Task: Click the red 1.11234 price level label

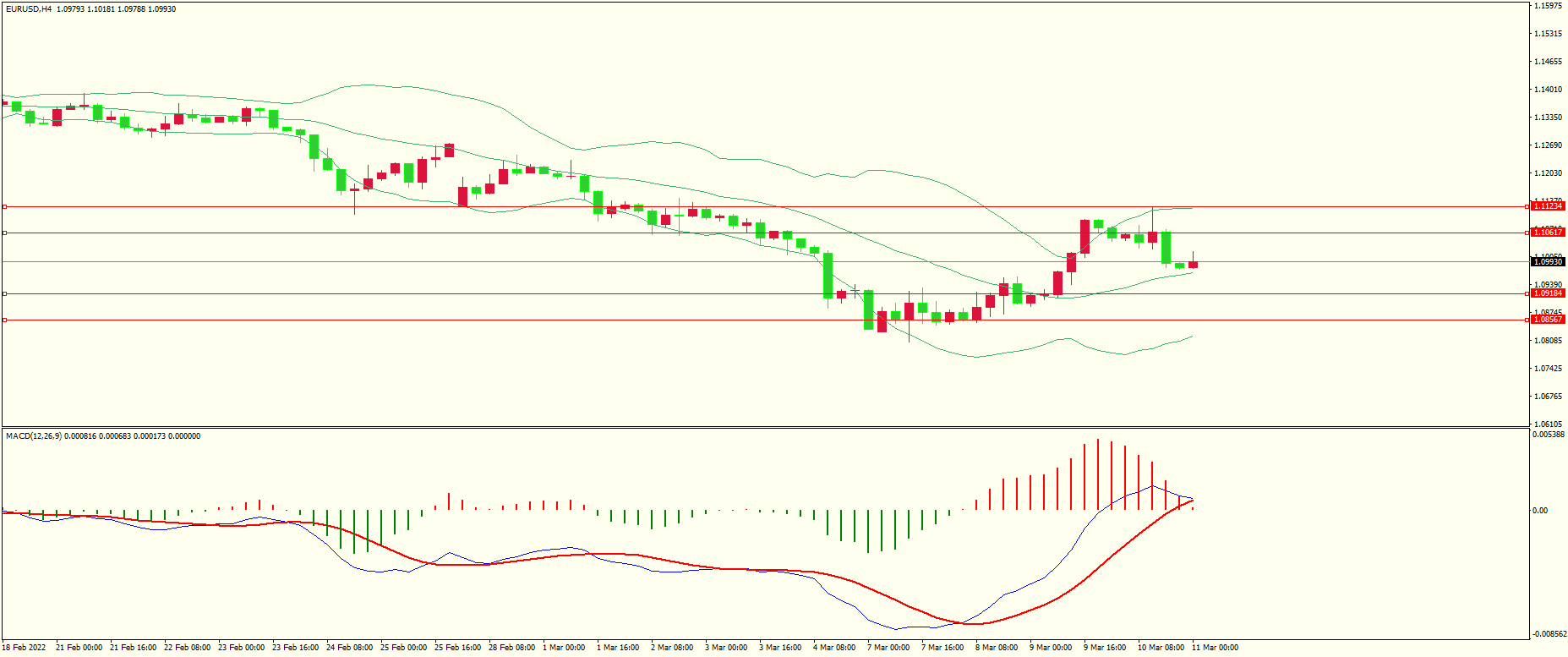Action: (1548, 206)
